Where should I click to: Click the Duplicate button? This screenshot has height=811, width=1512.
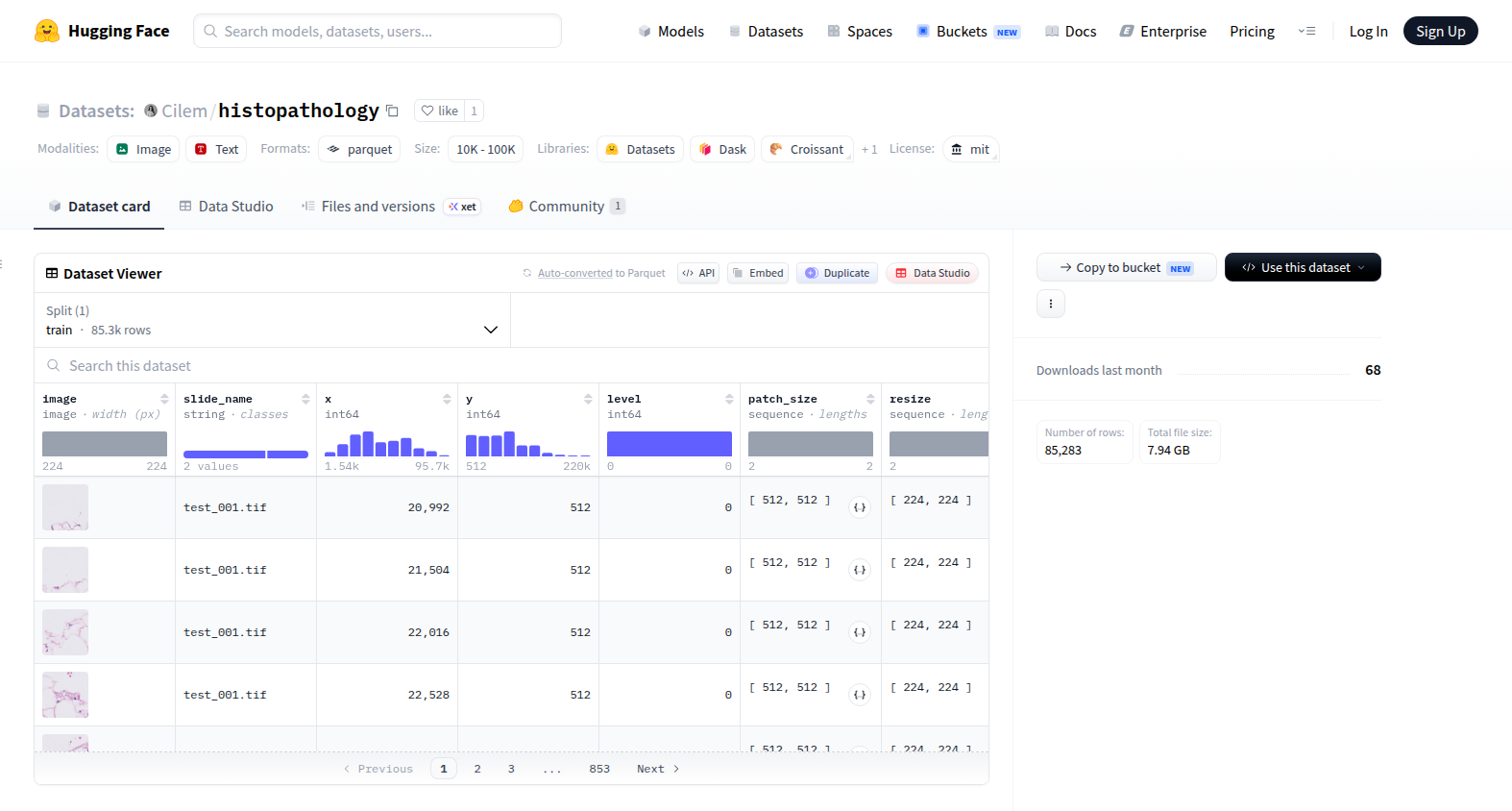click(x=837, y=273)
